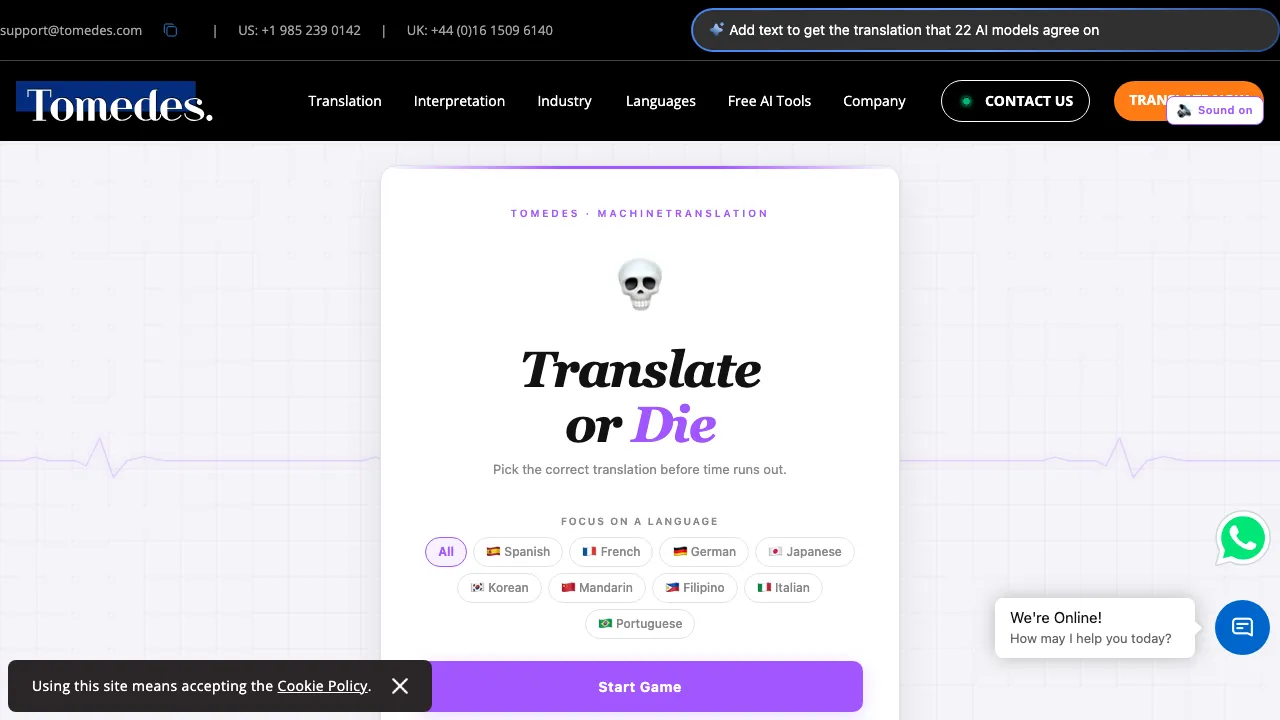Open the WhatsApp chat icon
Viewport: 1280px width, 720px height.
[x=1242, y=539]
